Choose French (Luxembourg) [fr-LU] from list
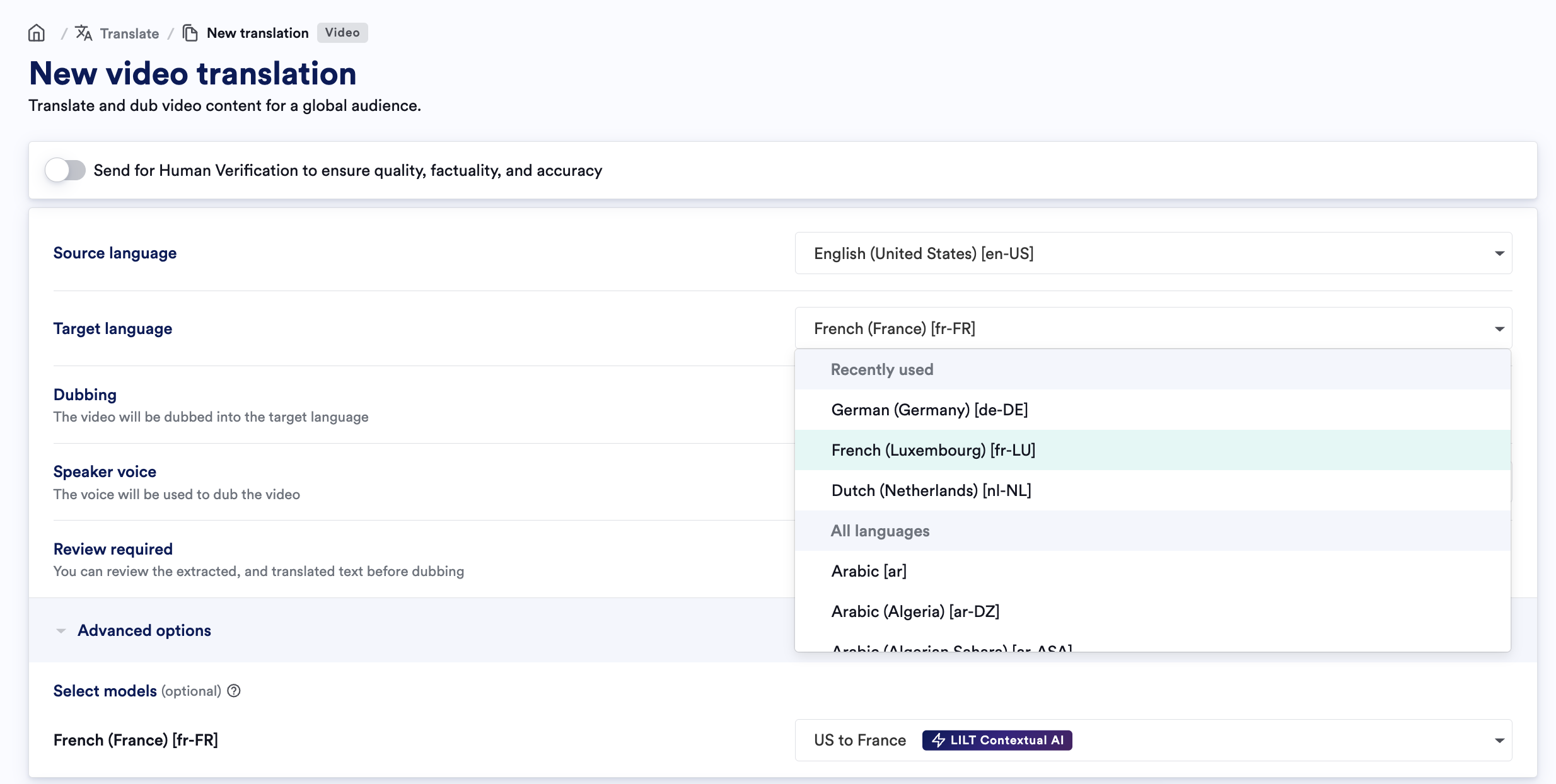Screen dimensions: 1556x784 pyautogui.click(x=933, y=450)
